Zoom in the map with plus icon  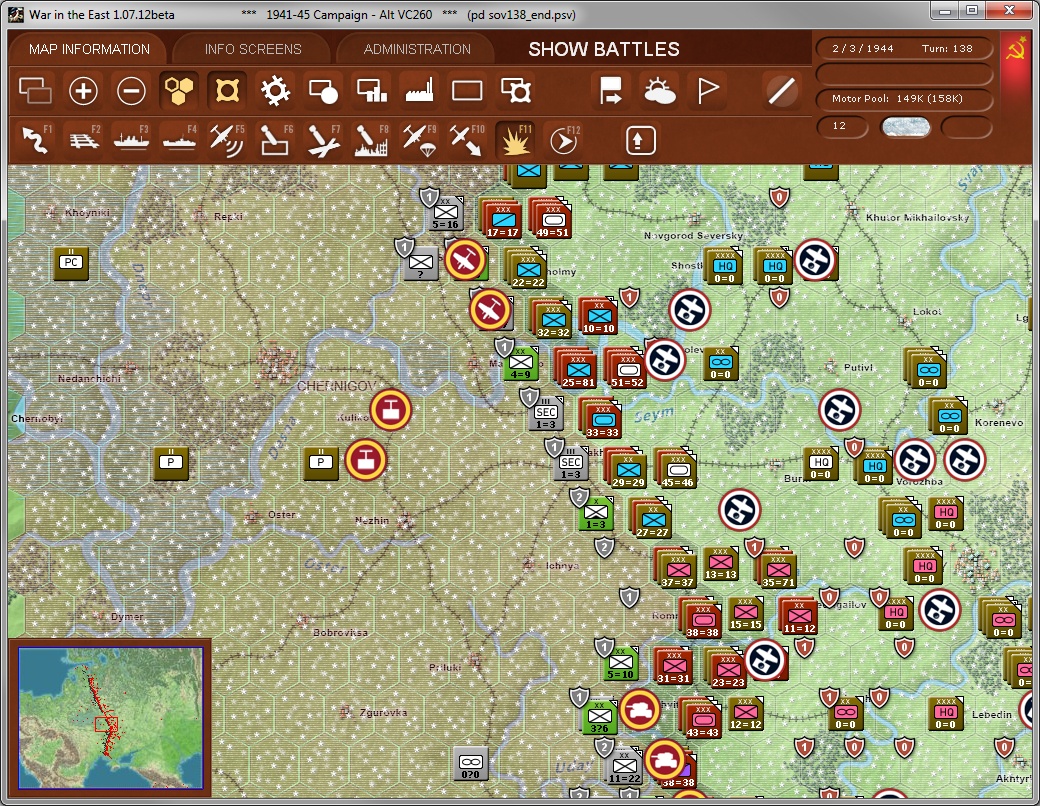pos(84,90)
